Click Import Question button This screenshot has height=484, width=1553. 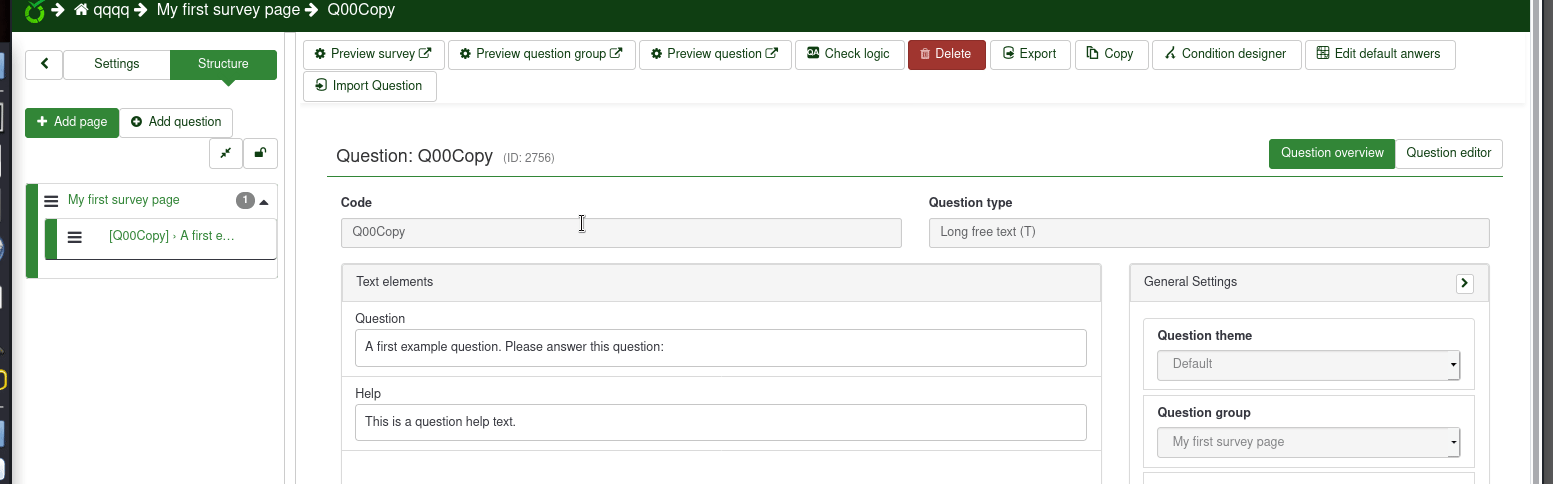coord(369,86)
